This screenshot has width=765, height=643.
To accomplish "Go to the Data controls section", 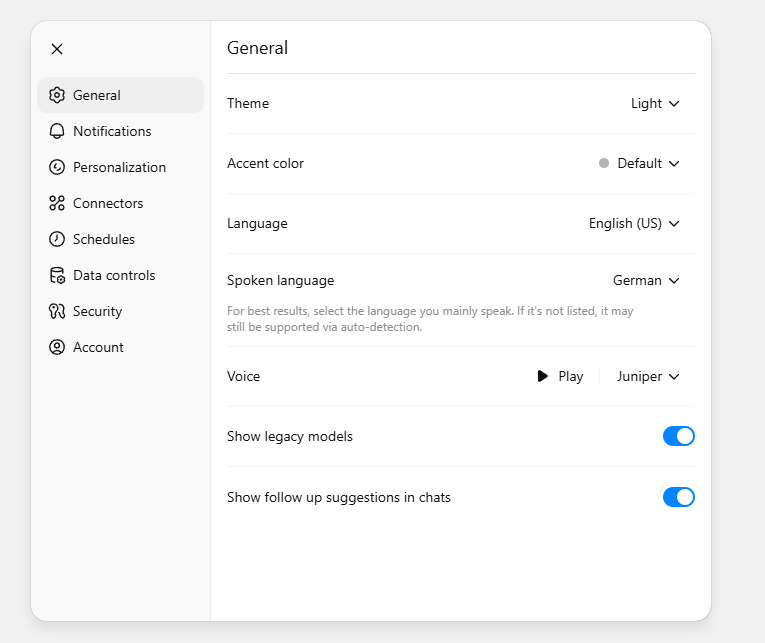I will click(114, 275).
